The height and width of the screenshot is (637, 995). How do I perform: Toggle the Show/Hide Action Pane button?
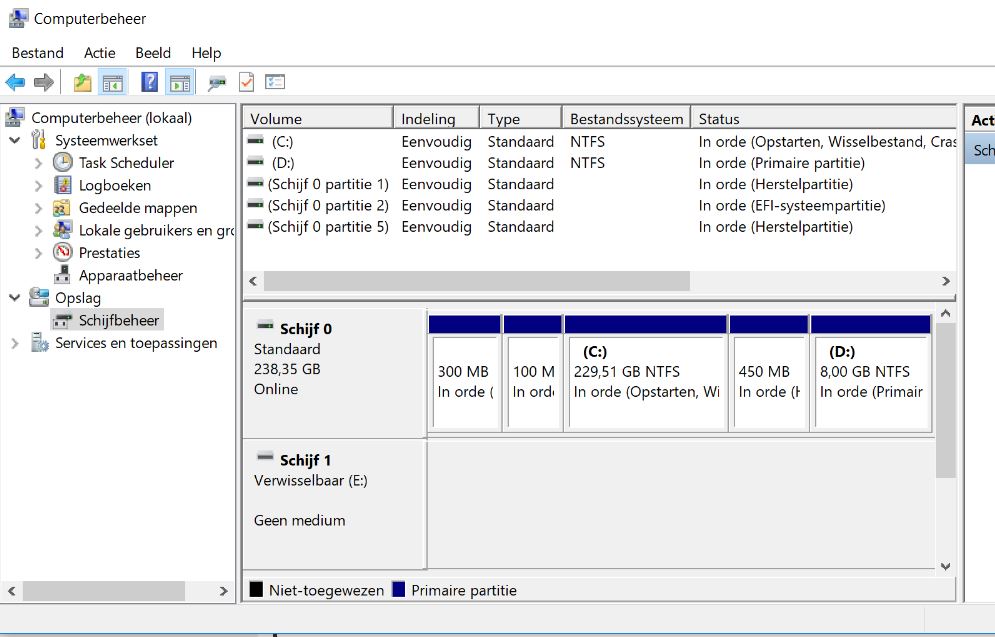click(x=180, y=82)
